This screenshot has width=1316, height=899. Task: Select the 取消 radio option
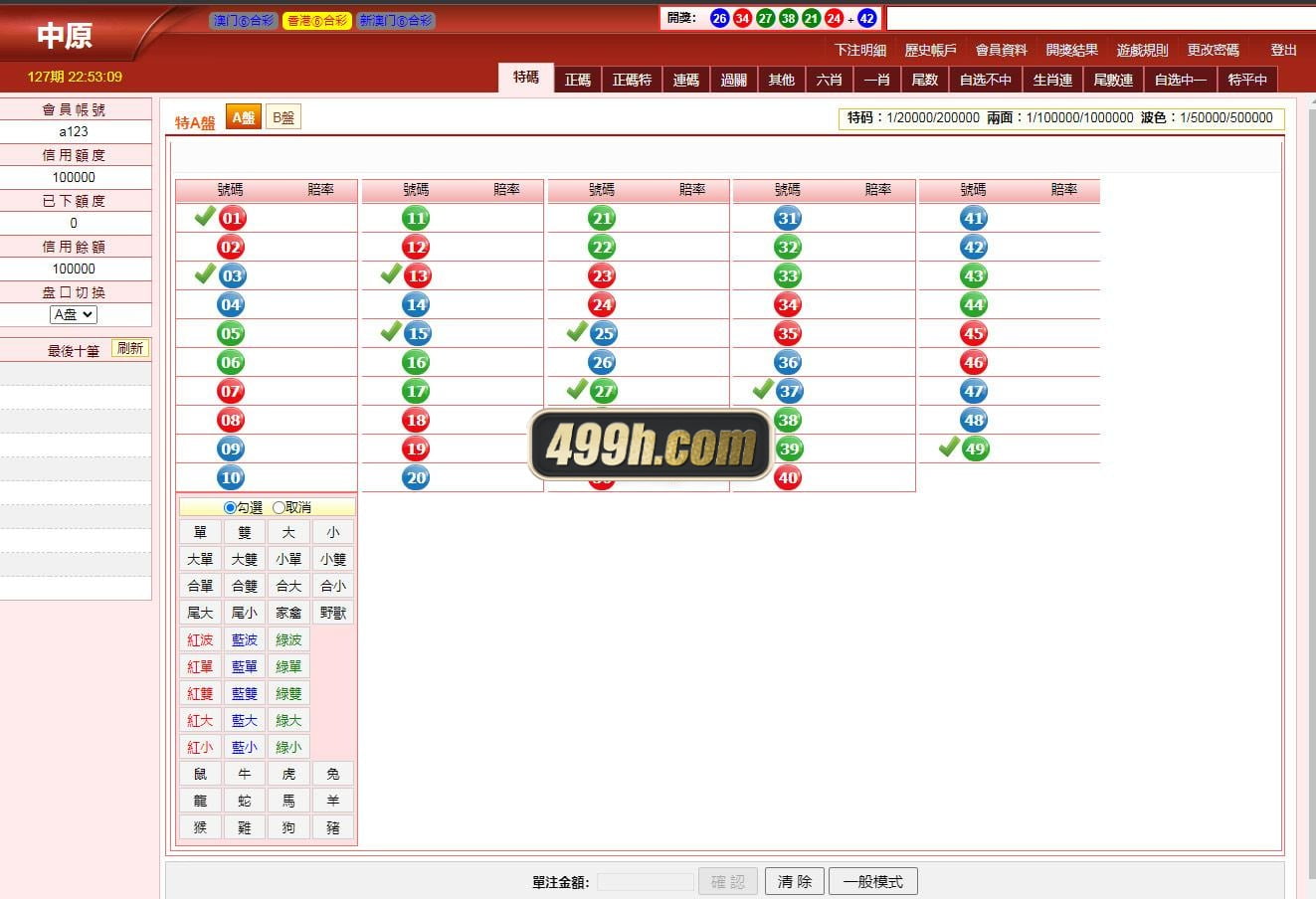pos(279,507)
